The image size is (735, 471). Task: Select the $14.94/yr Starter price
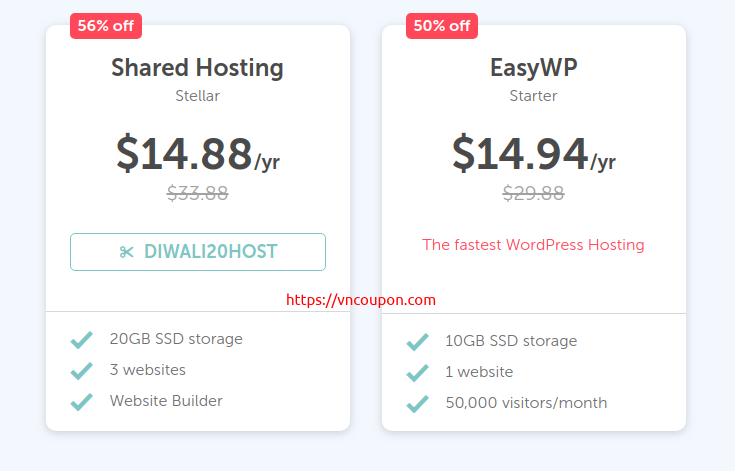tap(534, 154)
